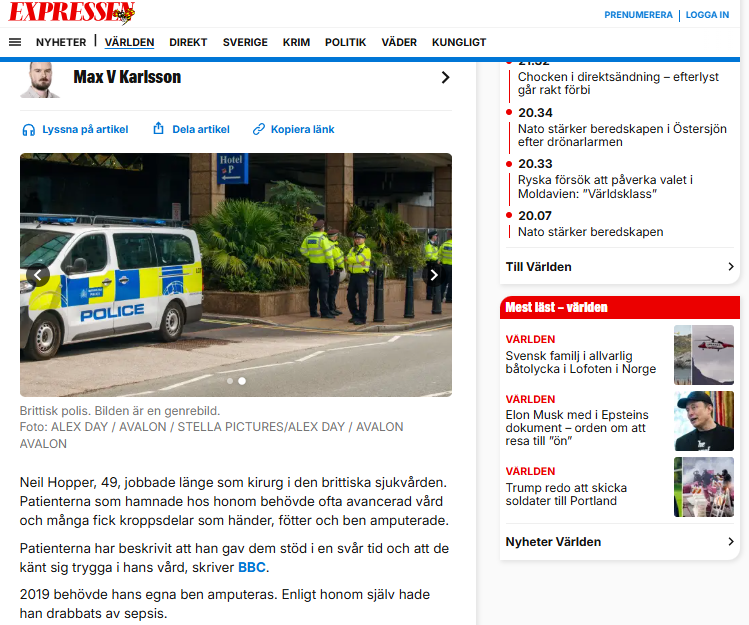Click Mest läst – världen header
This screenshot has width=749, height=625.
click(620, 307)
